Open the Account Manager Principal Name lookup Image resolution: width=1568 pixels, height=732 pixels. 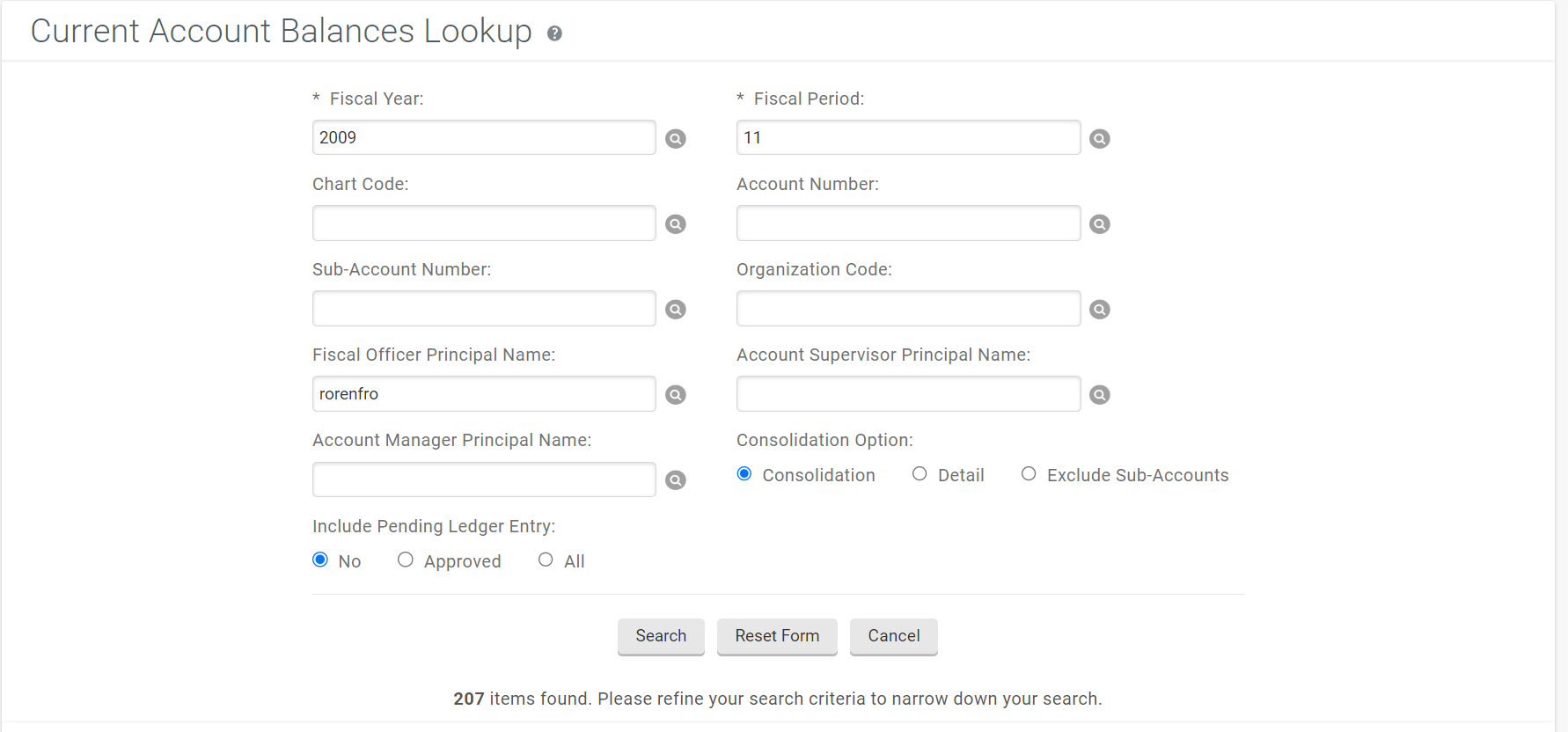coord(676,480)
